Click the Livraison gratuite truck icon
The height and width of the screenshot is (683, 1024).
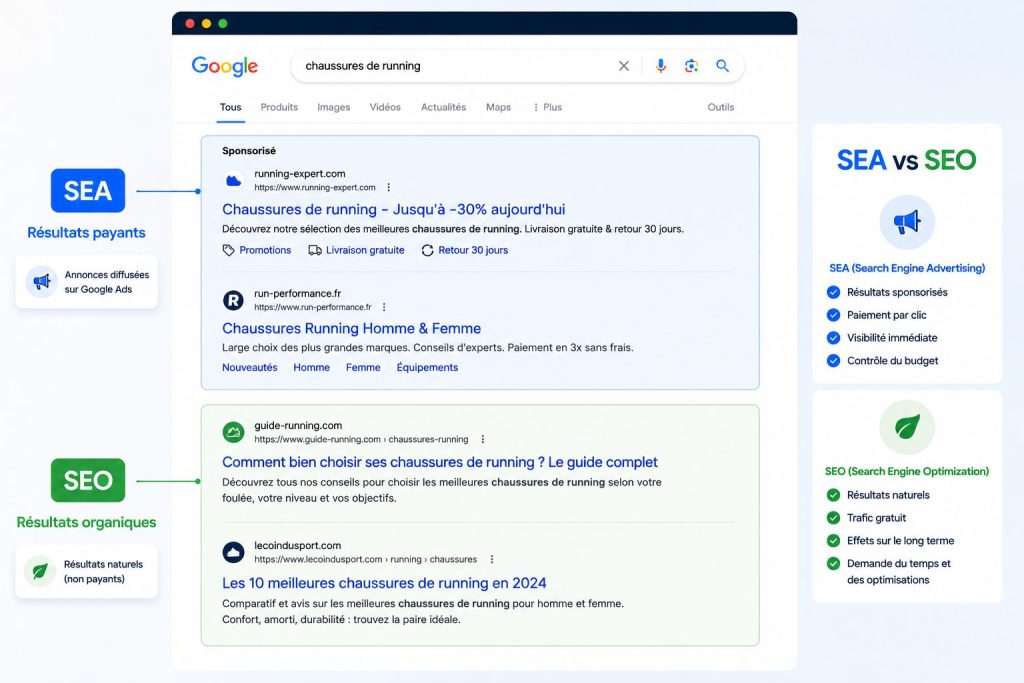(x=315, y=250)
